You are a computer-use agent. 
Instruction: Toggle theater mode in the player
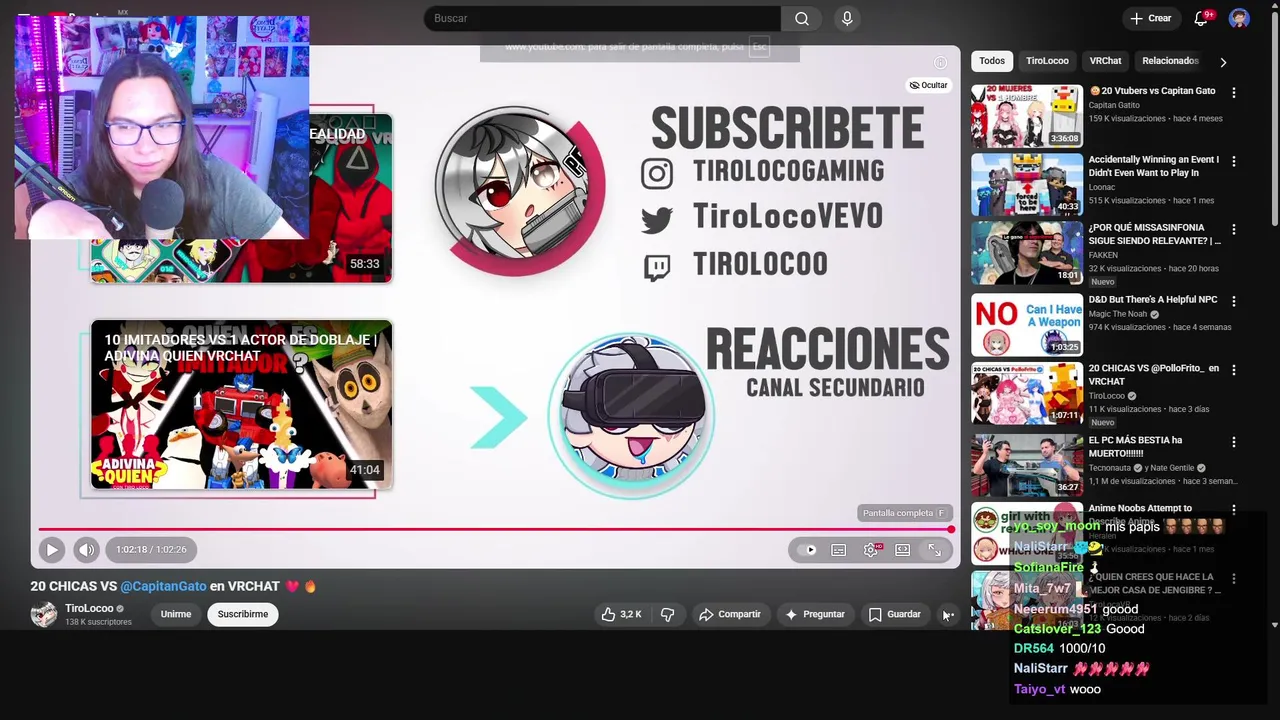pos(902,549)
